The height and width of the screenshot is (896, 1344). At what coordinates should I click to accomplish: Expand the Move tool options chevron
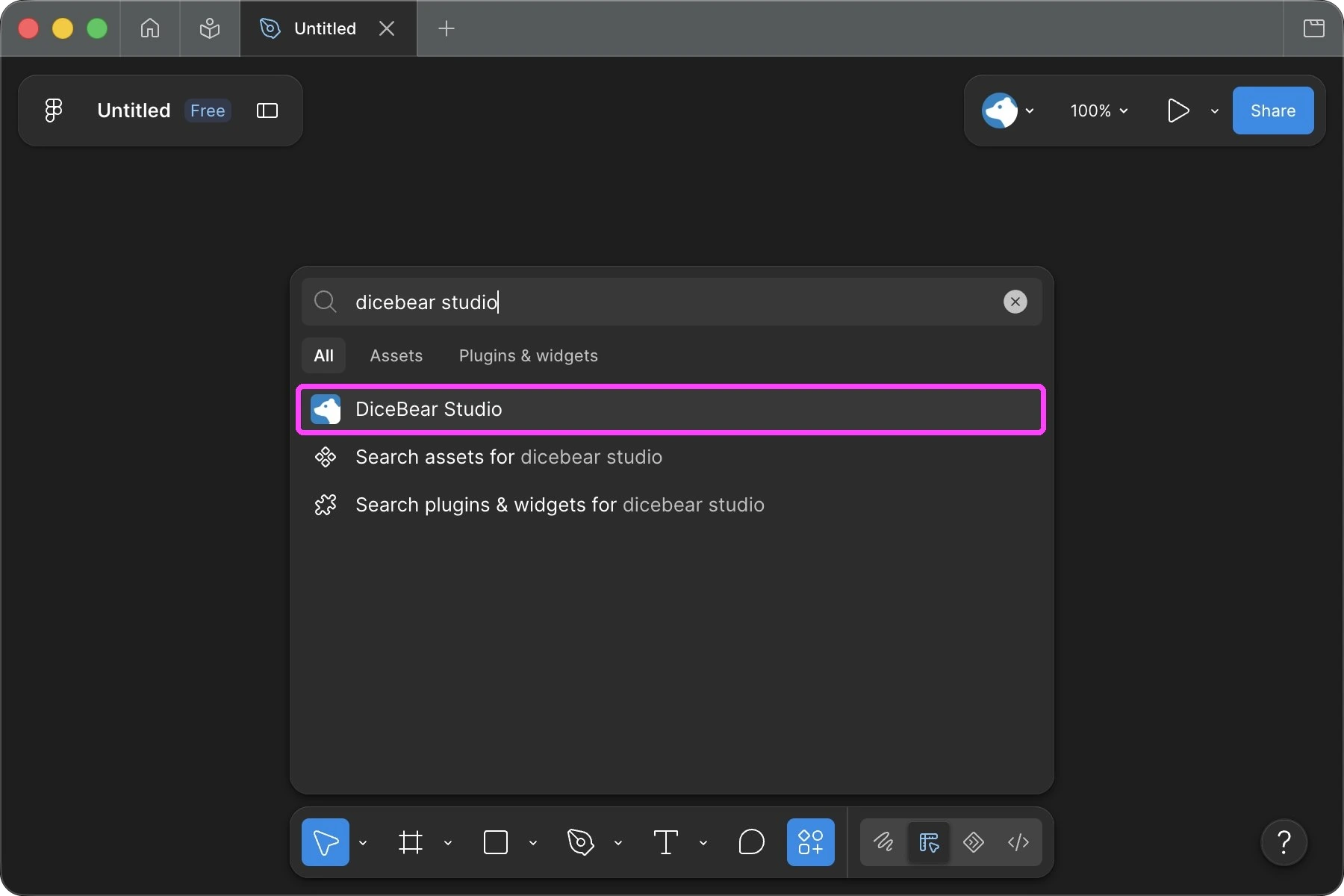[x=363, y=843]
